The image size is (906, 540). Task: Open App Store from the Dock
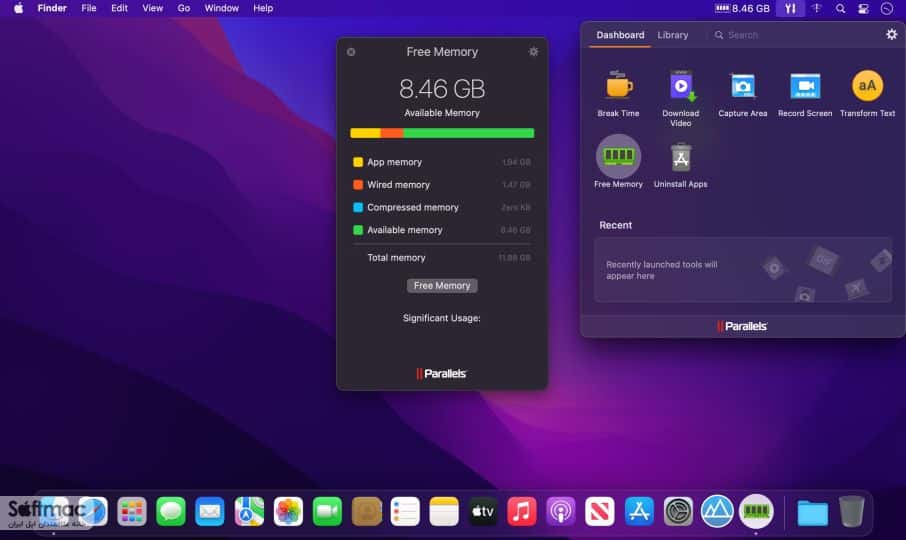(639, 511)
